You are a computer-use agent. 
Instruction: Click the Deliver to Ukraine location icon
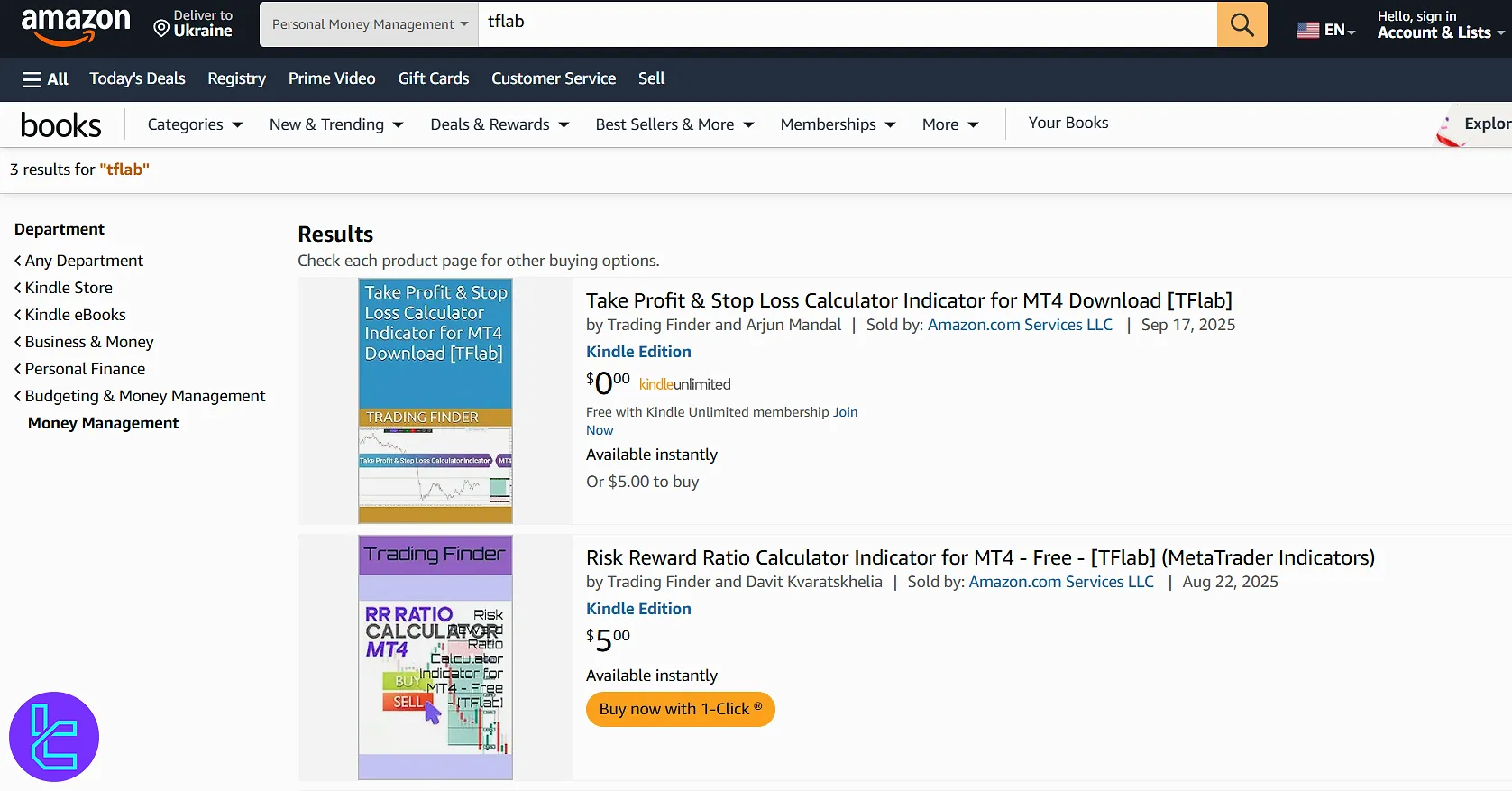pos(162,28)
